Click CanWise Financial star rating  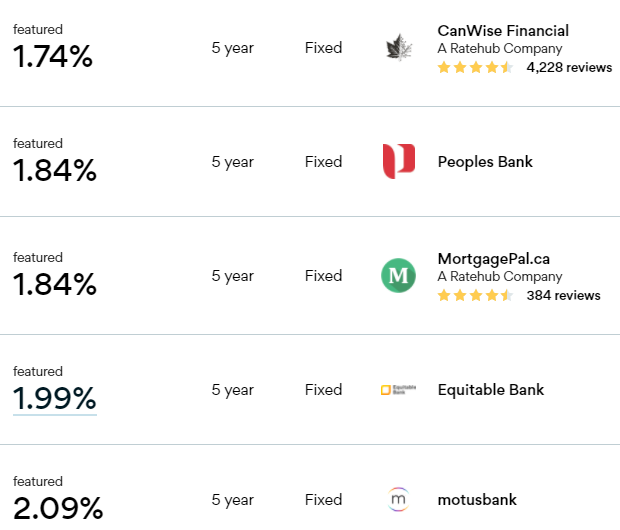click(476, 67)
